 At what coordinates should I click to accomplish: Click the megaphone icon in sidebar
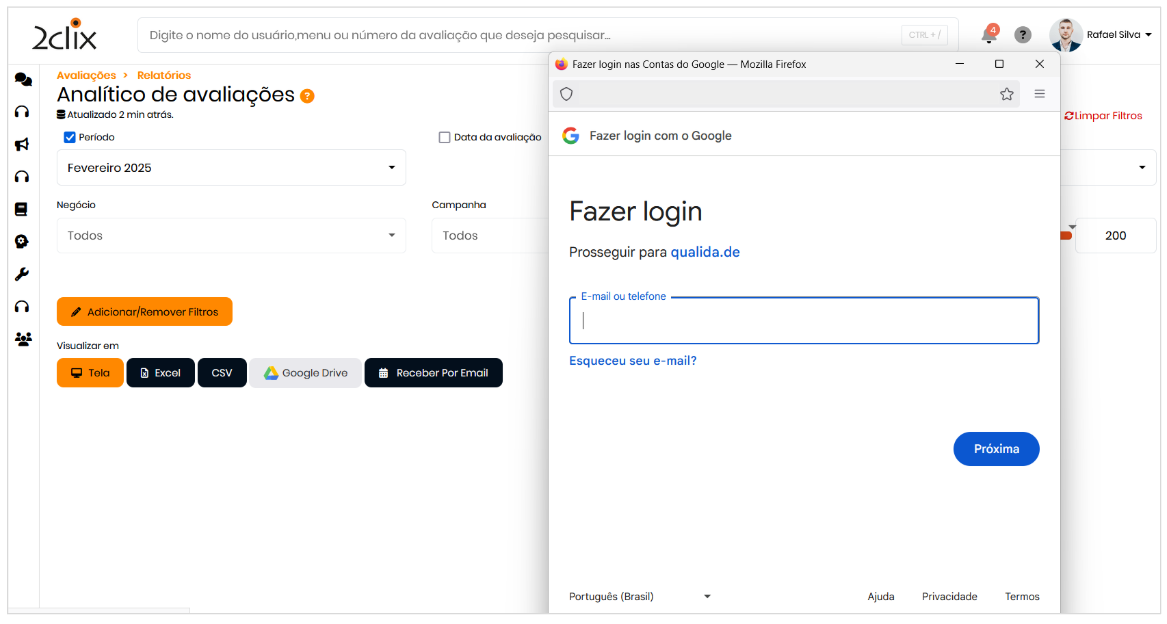(x=22, y=144)
